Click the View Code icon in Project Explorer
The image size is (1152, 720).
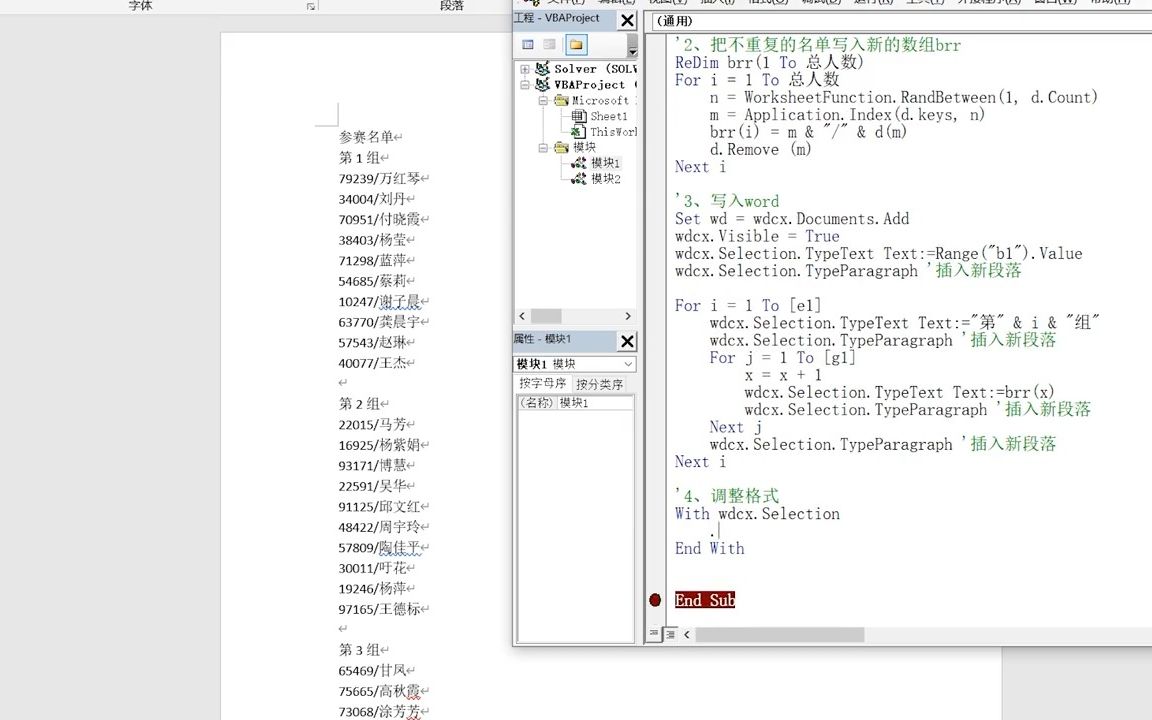(528, 44)
